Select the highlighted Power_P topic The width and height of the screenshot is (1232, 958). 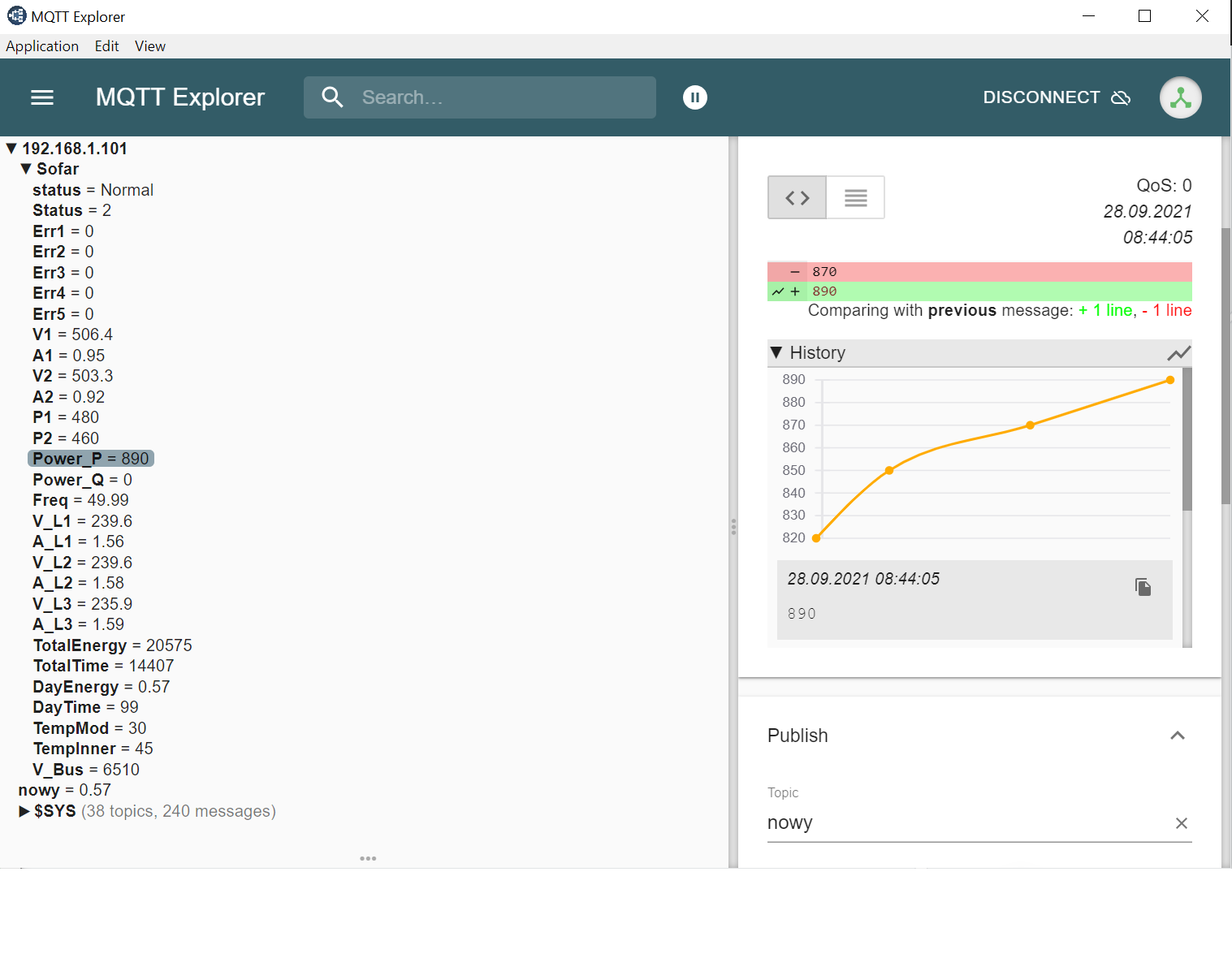coord(91,459)
